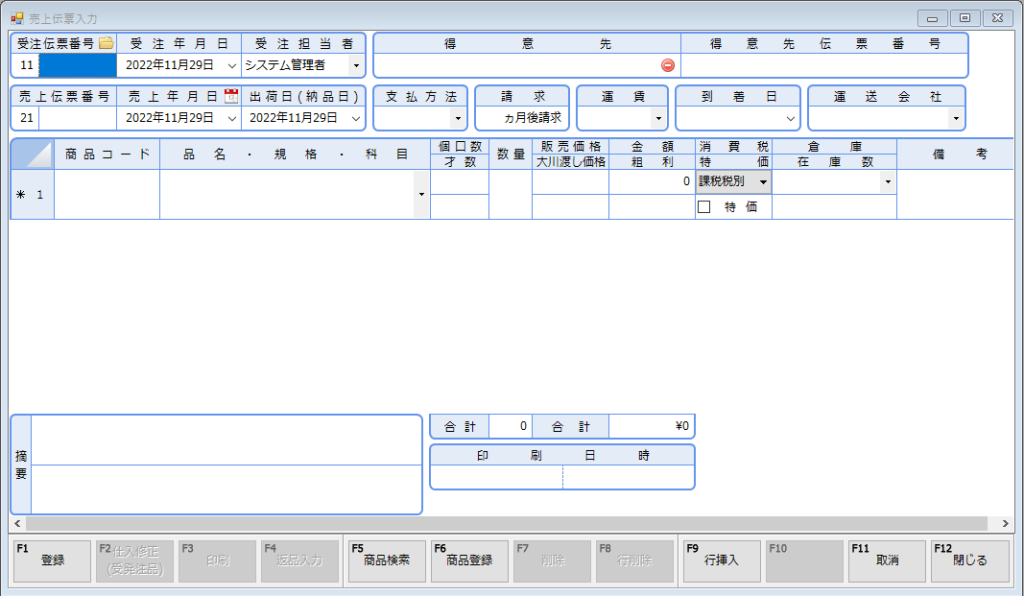Open the 運送会社 dropdown
1024x596 pixels.
[x=955, y=118]
